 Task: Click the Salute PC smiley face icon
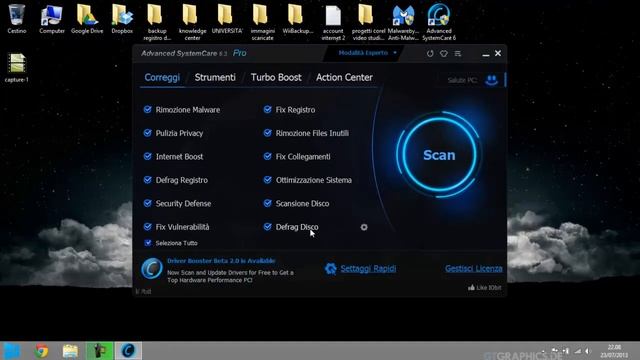tap(491, 80)
